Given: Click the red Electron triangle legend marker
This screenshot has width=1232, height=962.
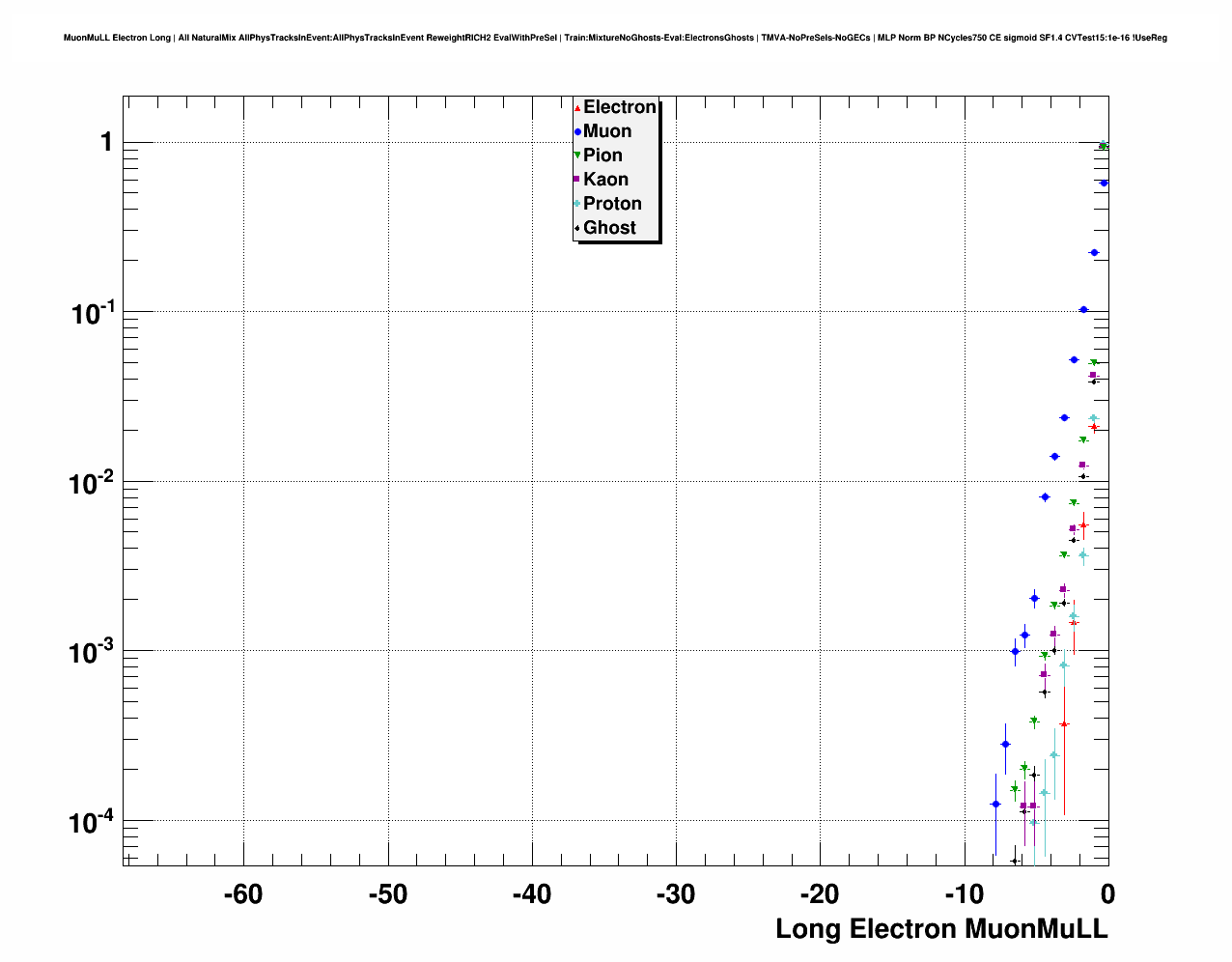Looking at the screenshot, I should pos(577,108).
